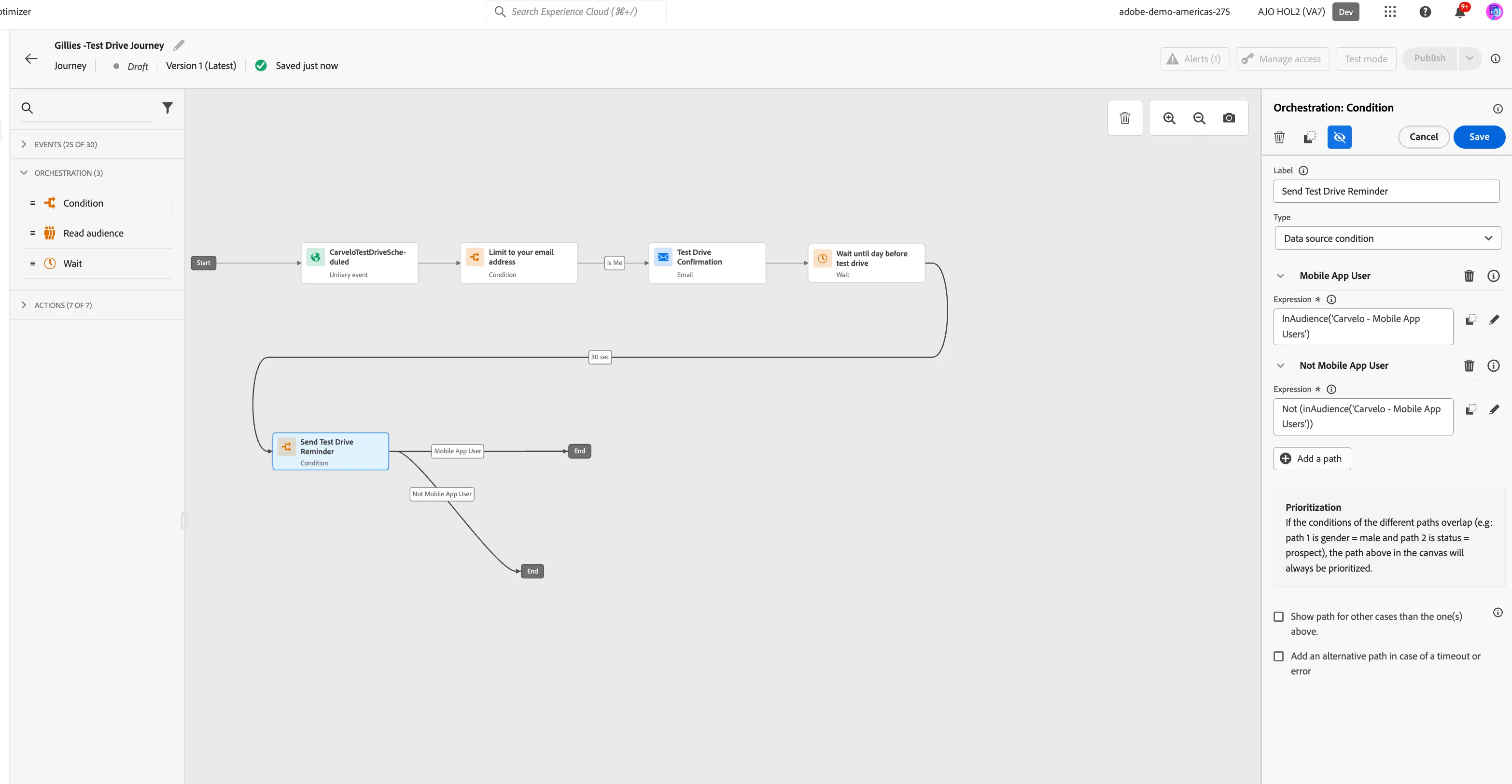Select the Wait until day before test drive node
Image resolution: width=1512 pixels, height=784 pixels.
(867, 264)
